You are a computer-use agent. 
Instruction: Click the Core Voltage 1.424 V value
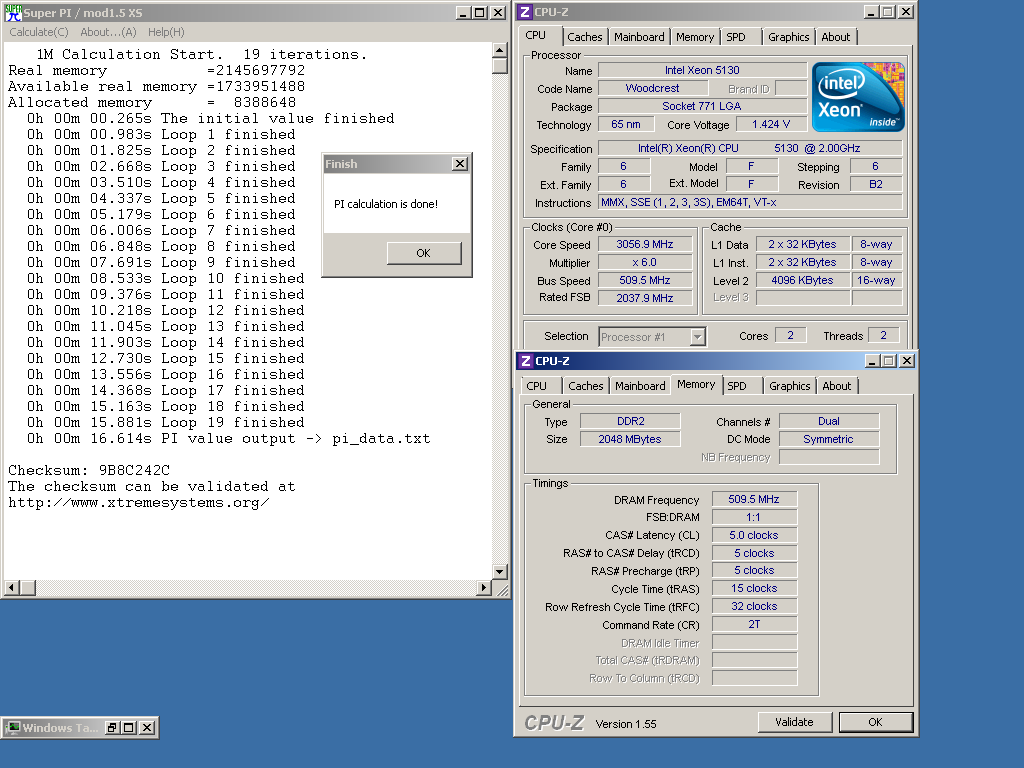coord(771,124)
